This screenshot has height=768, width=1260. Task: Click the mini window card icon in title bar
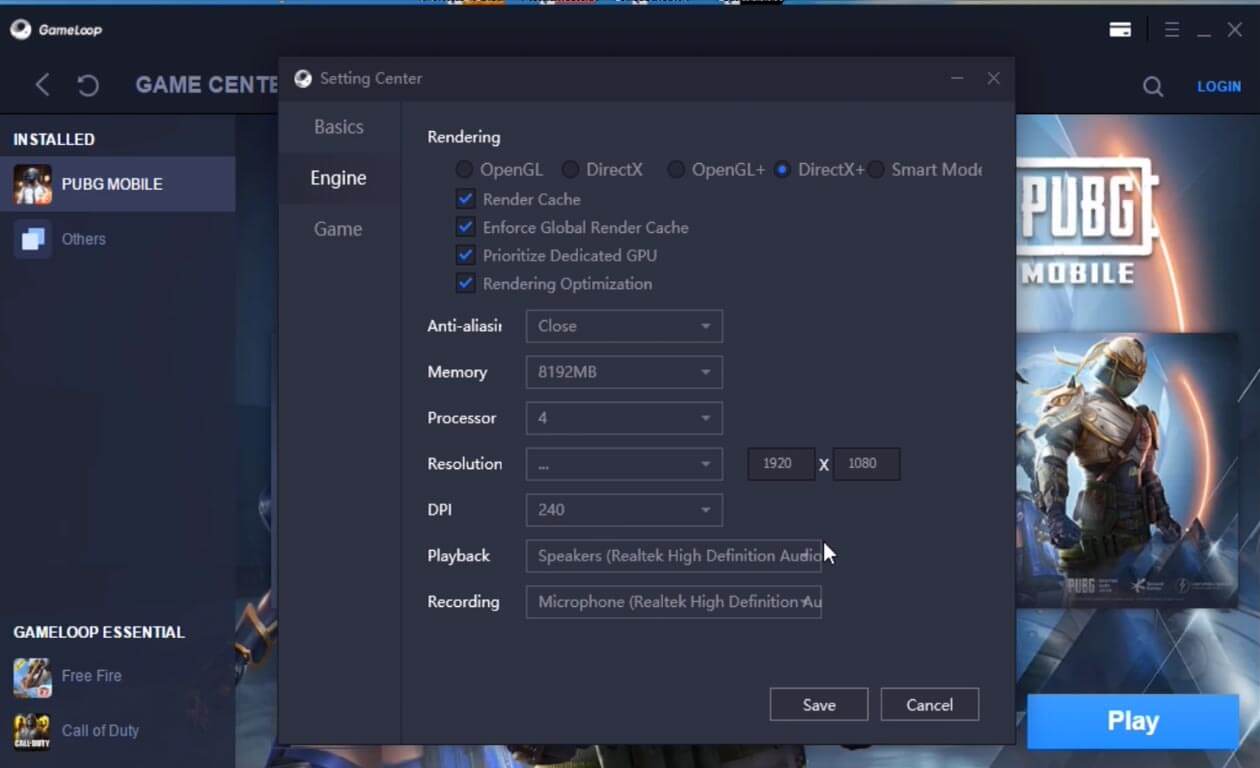pyautogui.click(x=1120, y=30)
